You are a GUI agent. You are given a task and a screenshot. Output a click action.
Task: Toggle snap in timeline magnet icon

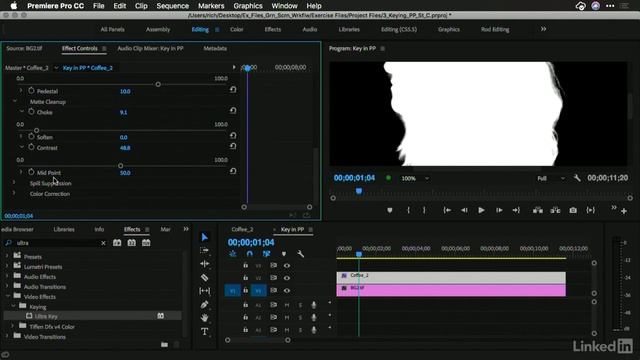[x=249, y=254]
